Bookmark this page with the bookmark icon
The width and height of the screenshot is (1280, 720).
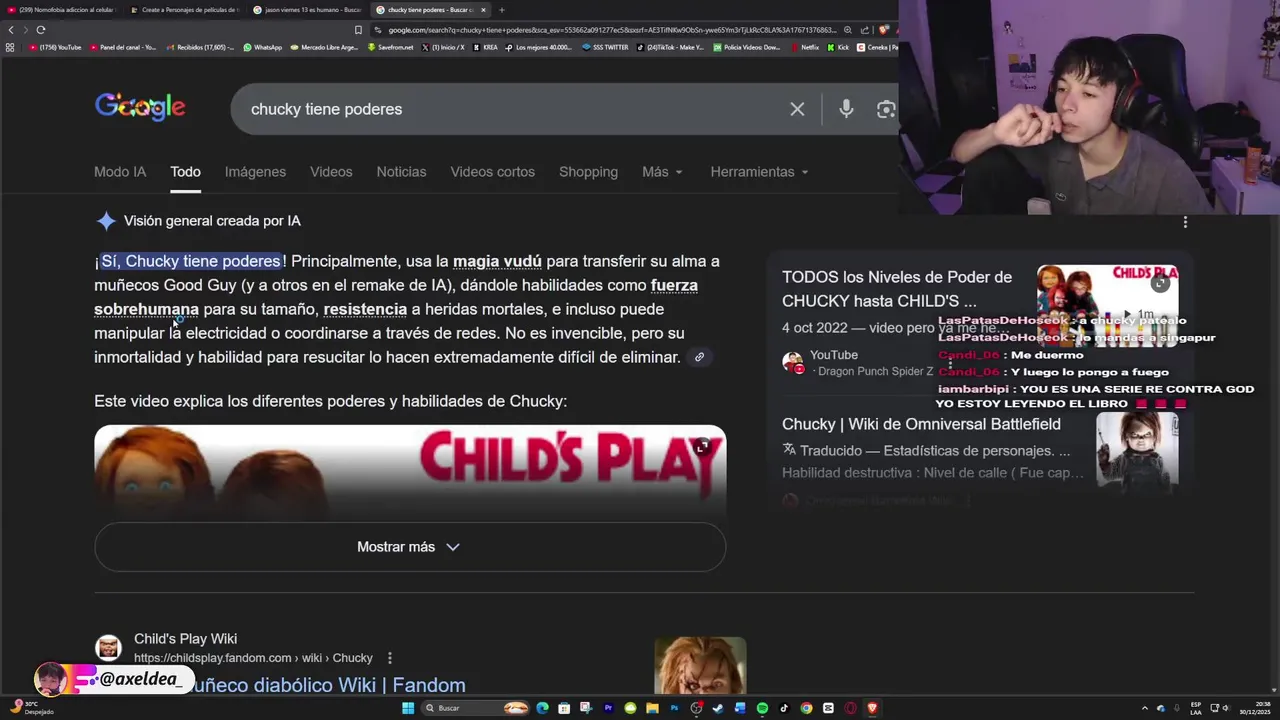pyautogui.click(x=358, y=30)
